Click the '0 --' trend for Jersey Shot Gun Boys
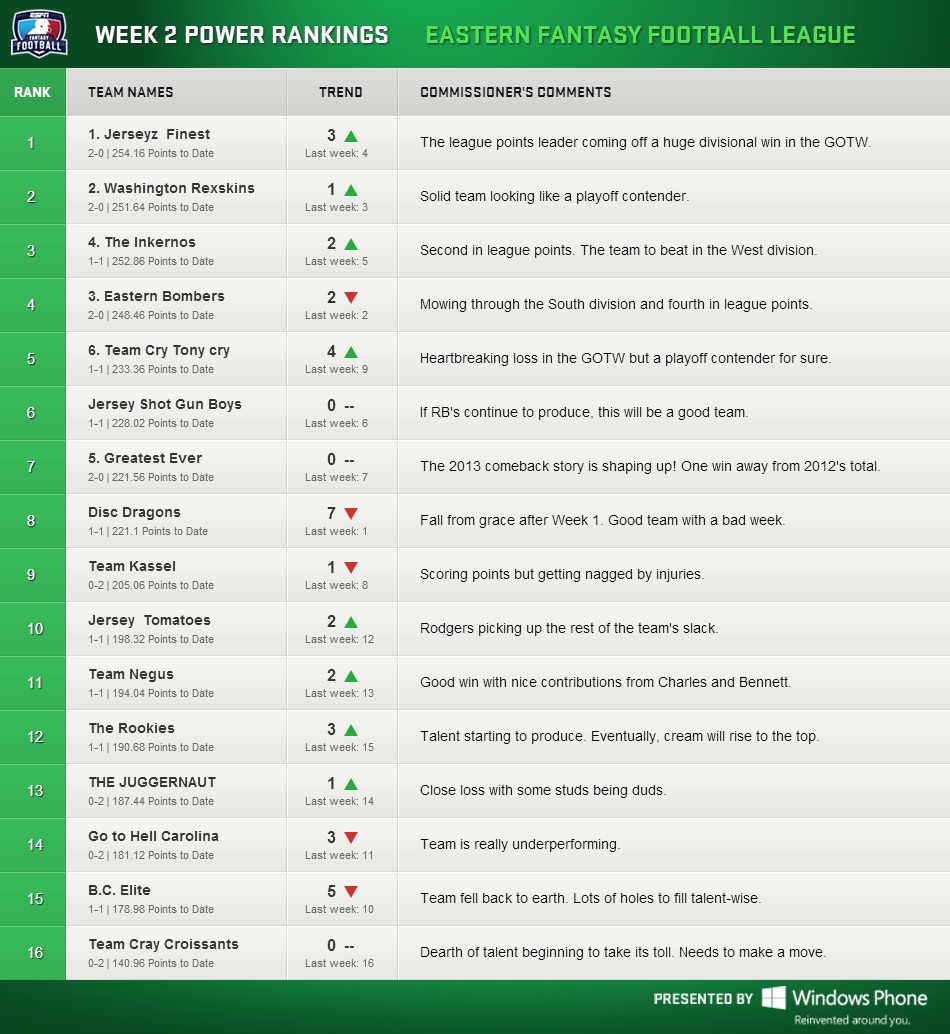This screenshot has height=1034, width=950. pos(341,406)
